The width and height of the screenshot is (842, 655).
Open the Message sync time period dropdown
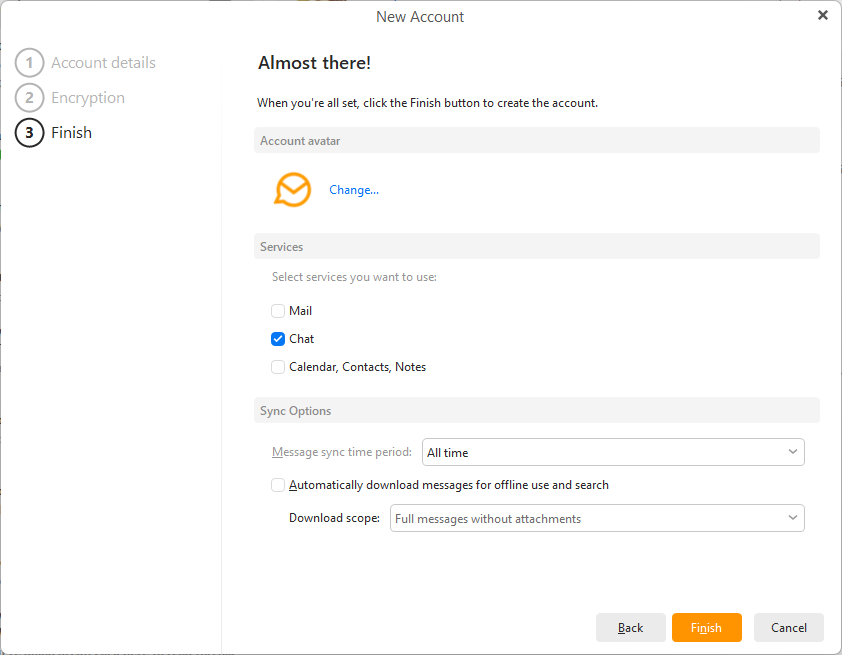pos(613,453)
